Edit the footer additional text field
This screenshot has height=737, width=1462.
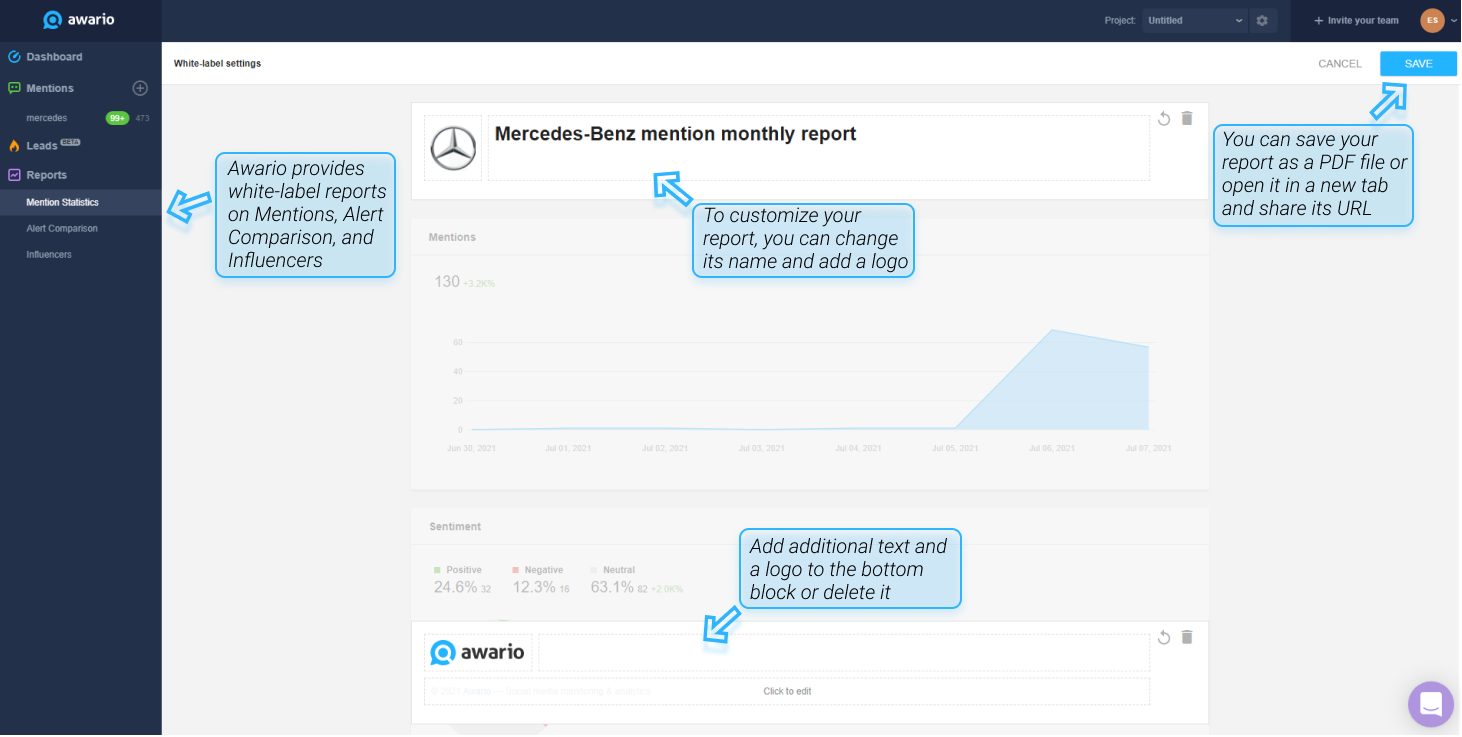pyautogui.click(x=844, y=652)
